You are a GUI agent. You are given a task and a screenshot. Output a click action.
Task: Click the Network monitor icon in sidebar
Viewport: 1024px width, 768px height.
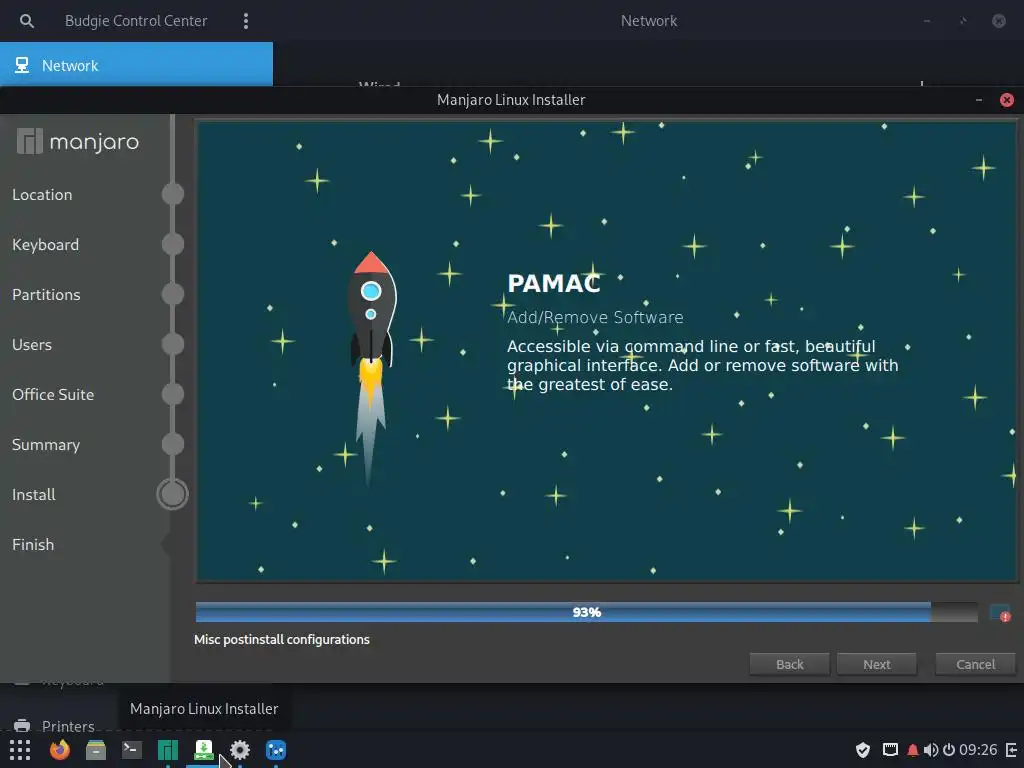tap(22, 65)
